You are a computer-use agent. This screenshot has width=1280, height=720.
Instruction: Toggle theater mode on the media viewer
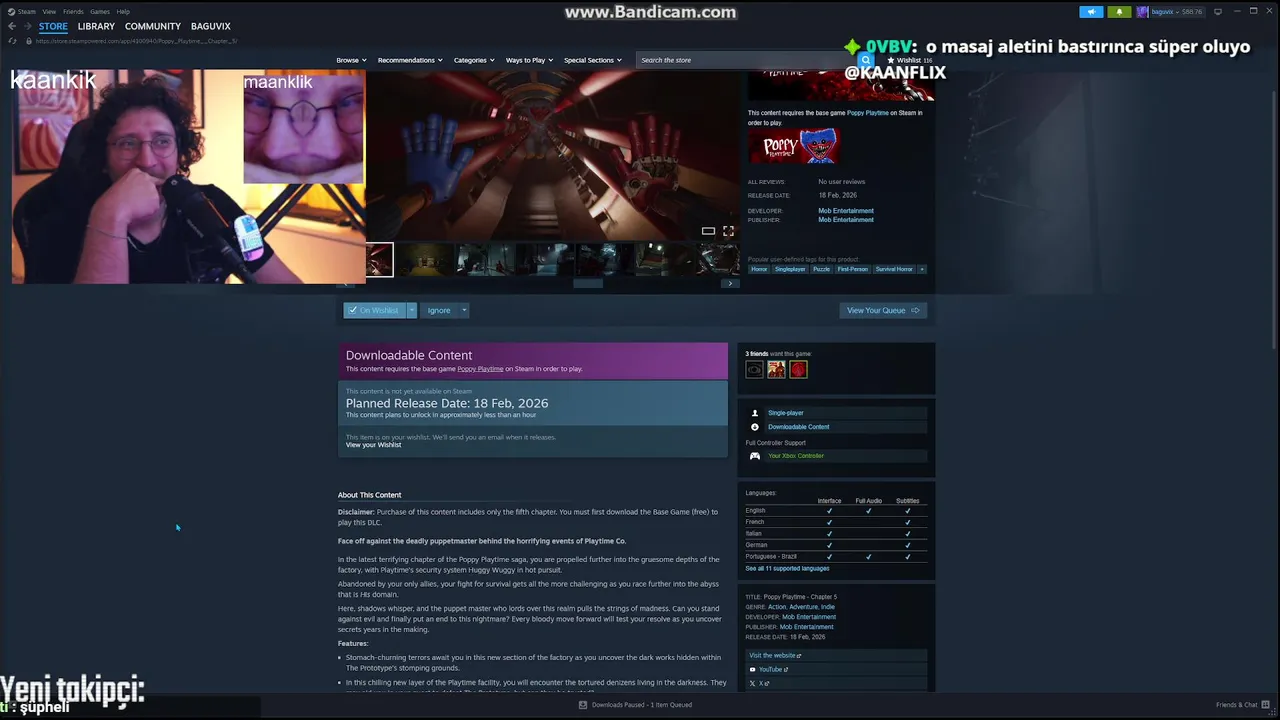(708, 231)
